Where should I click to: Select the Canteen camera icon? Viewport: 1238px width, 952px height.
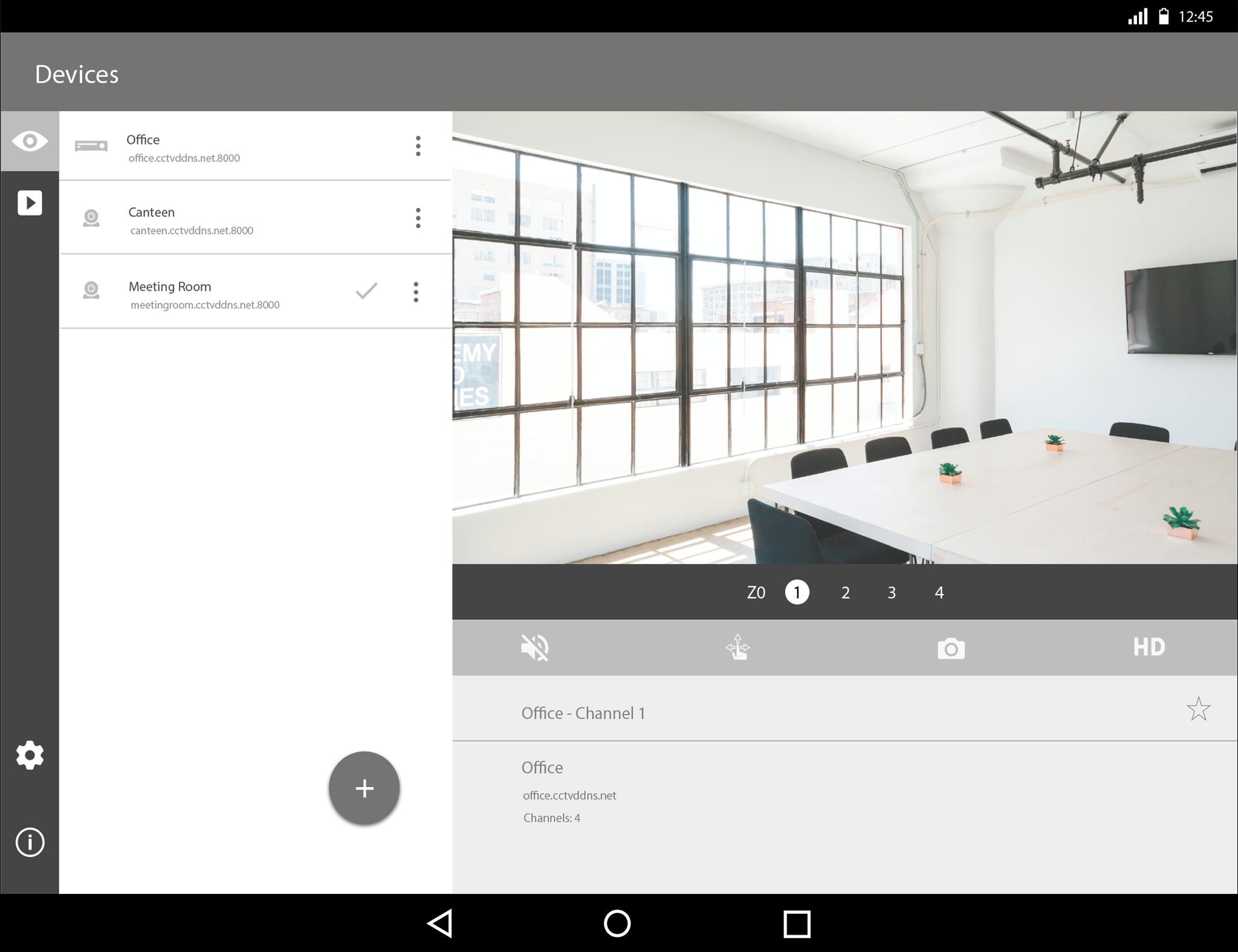(91, 218)
